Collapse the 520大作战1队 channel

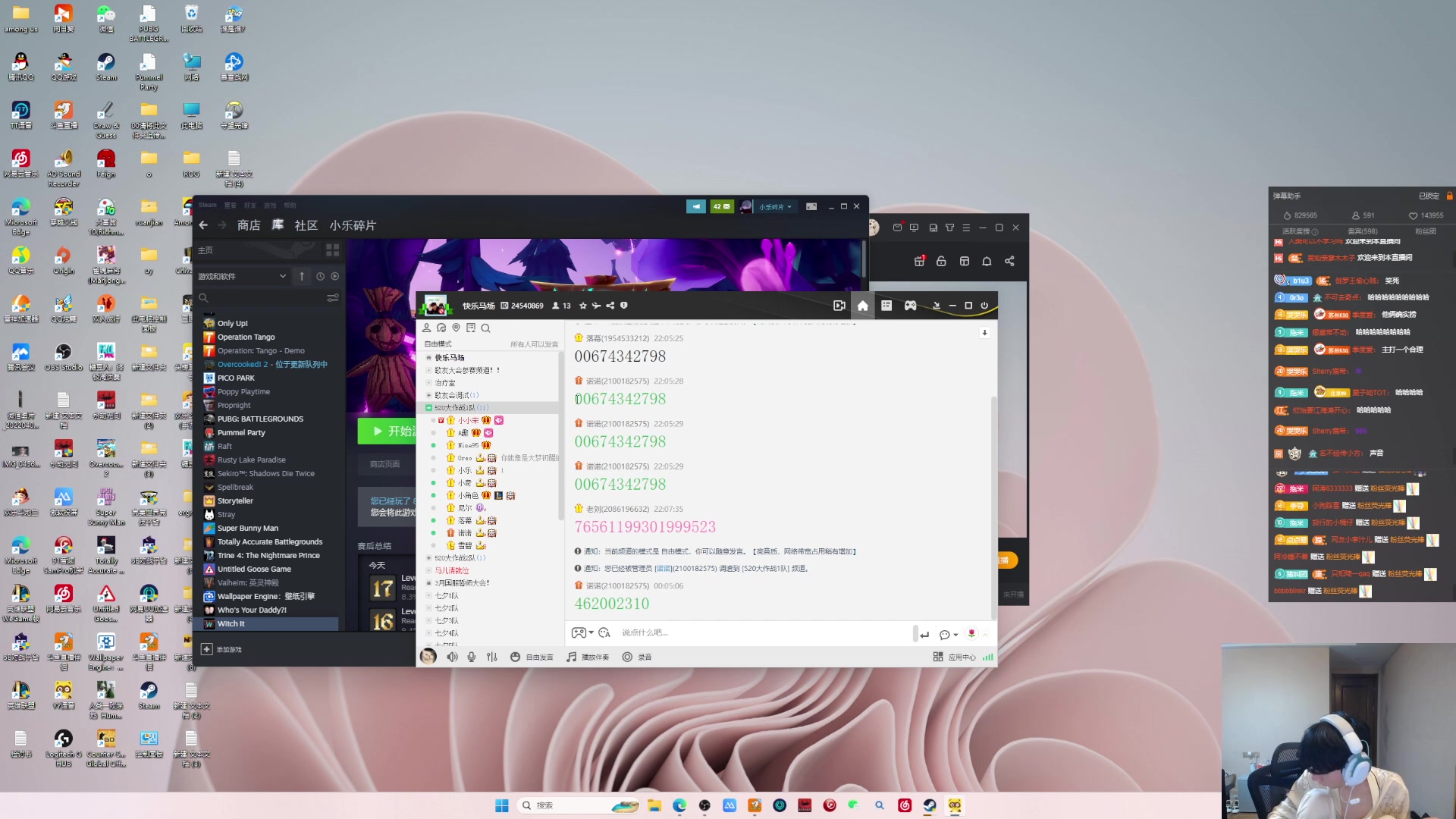[x=428, y=408]
